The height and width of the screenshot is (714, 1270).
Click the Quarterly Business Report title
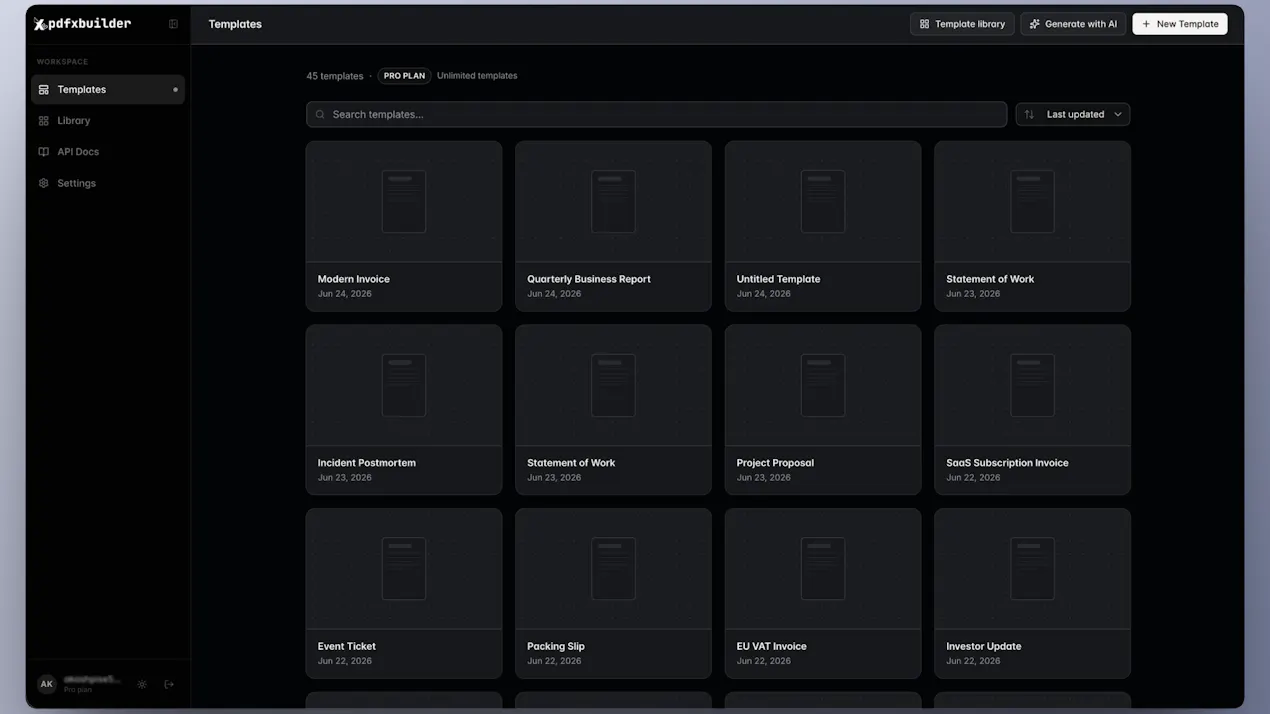[589, 279]
